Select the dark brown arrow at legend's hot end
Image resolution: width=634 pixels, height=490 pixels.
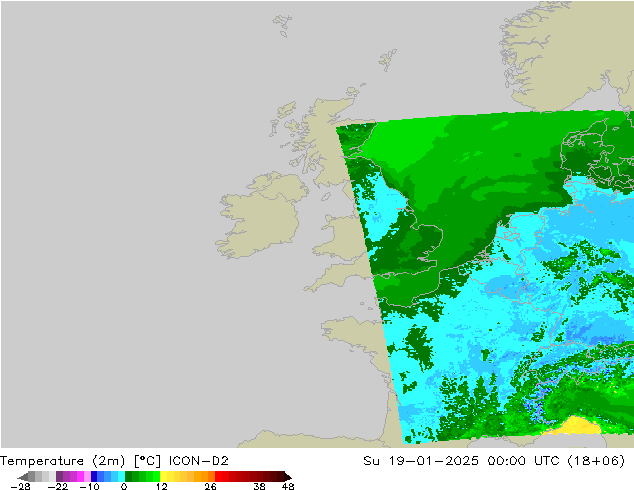tap(287, 477)
